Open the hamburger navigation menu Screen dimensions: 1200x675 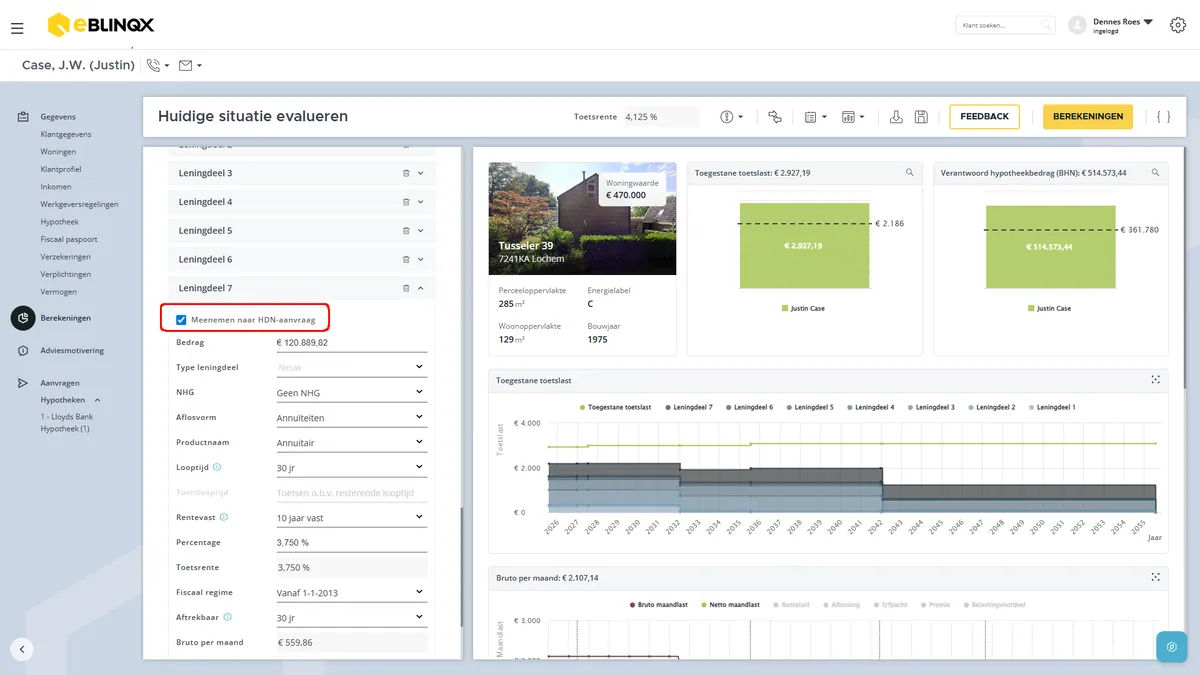click(x=17, y=28)
